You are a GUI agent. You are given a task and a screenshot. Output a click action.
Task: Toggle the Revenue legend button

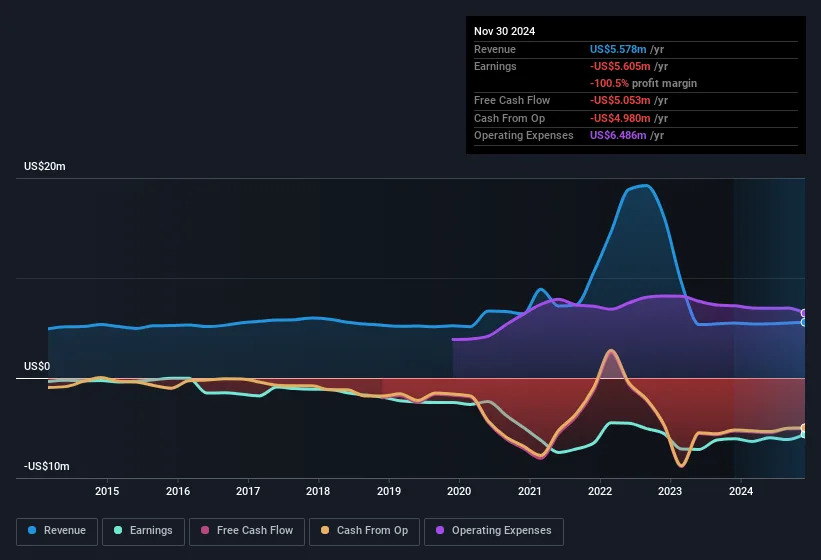coord(57,531)
